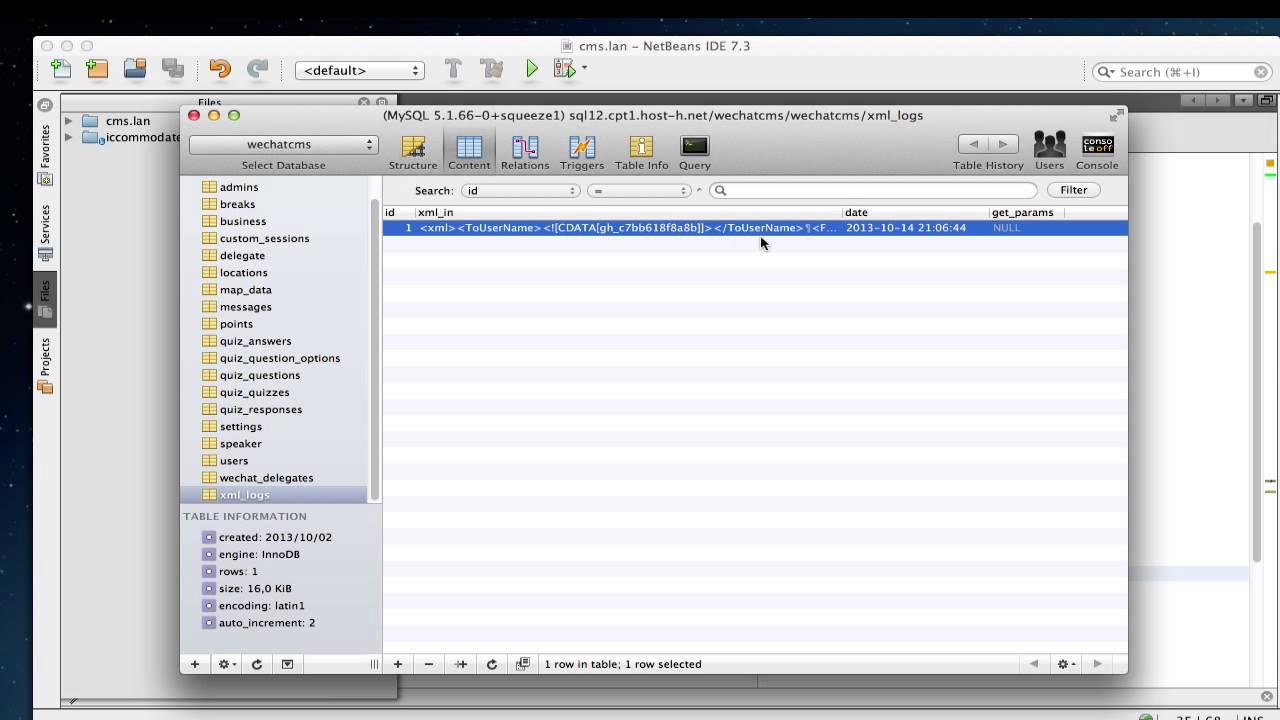The height and width of the screenshot is (720, 1280).
Task: Run the project in NetBeans
Action: tap(531, 69)
